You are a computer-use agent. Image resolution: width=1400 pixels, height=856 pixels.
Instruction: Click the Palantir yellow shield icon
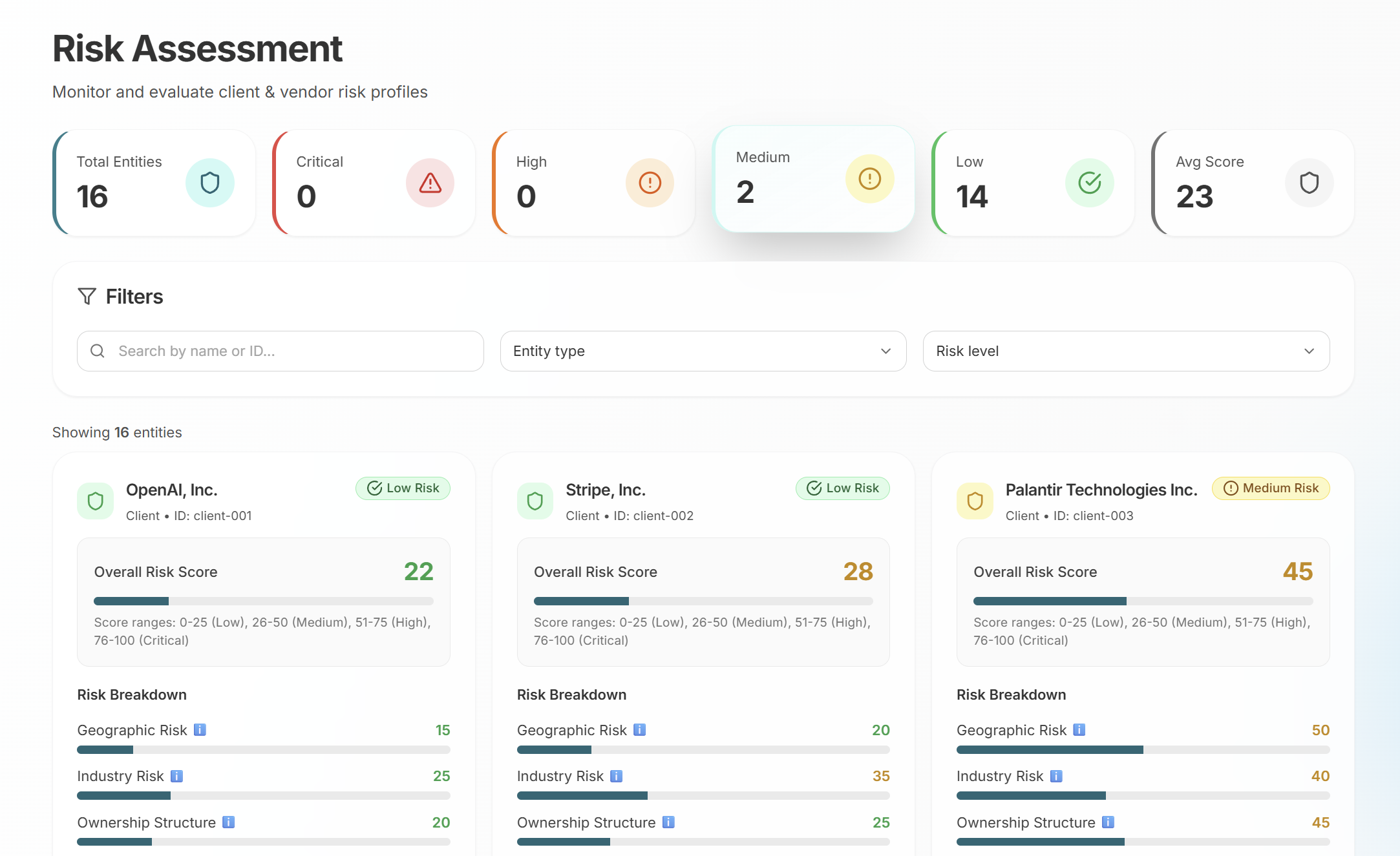coord(975,501)
